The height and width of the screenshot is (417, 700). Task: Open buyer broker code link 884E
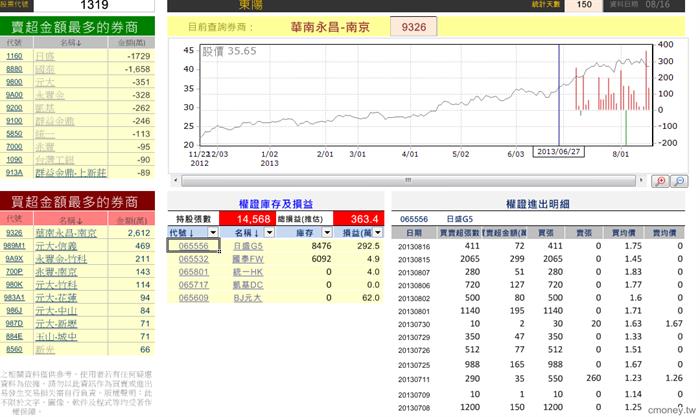[14, 337]
